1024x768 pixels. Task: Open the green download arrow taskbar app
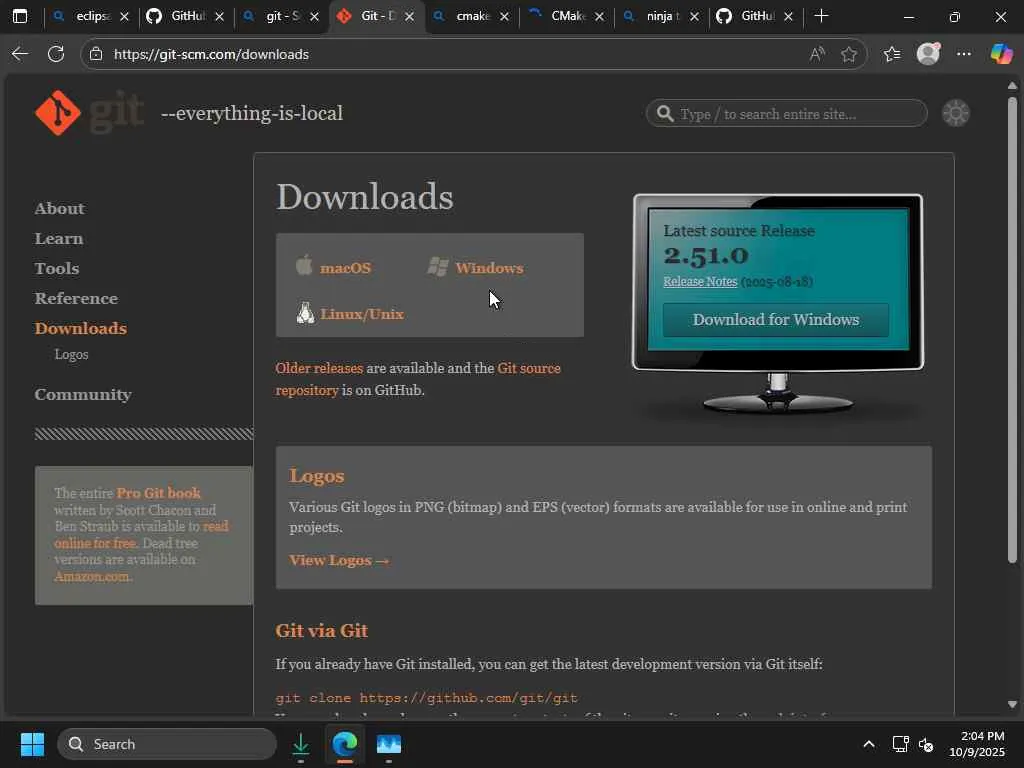(300, 744)
